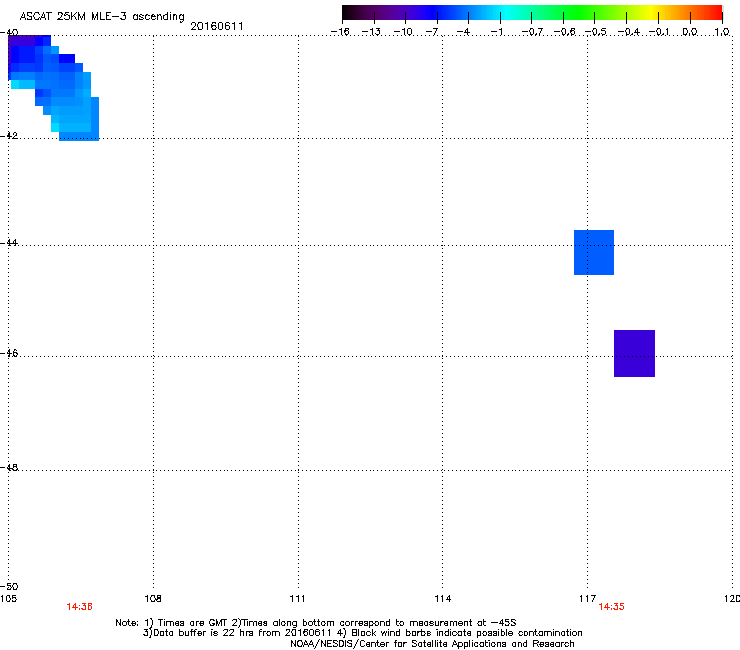740x650 pixels.
Task: Click the 105 longitude axis label
Action: pos(8,599)
